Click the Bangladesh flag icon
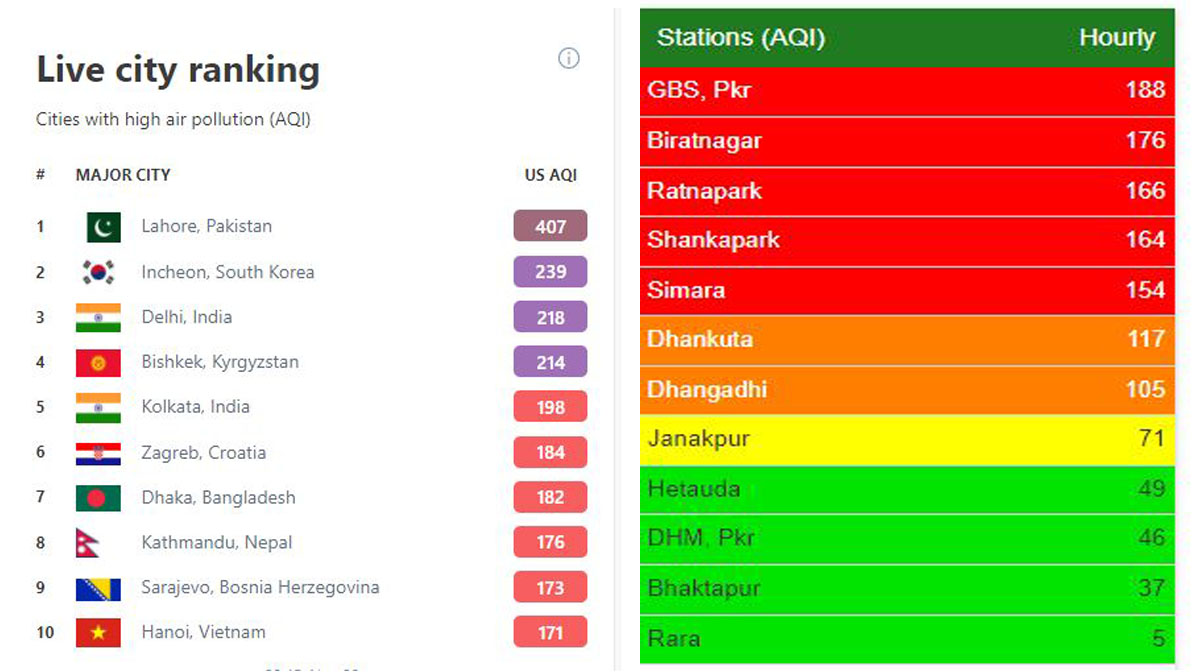 [98, 498]
